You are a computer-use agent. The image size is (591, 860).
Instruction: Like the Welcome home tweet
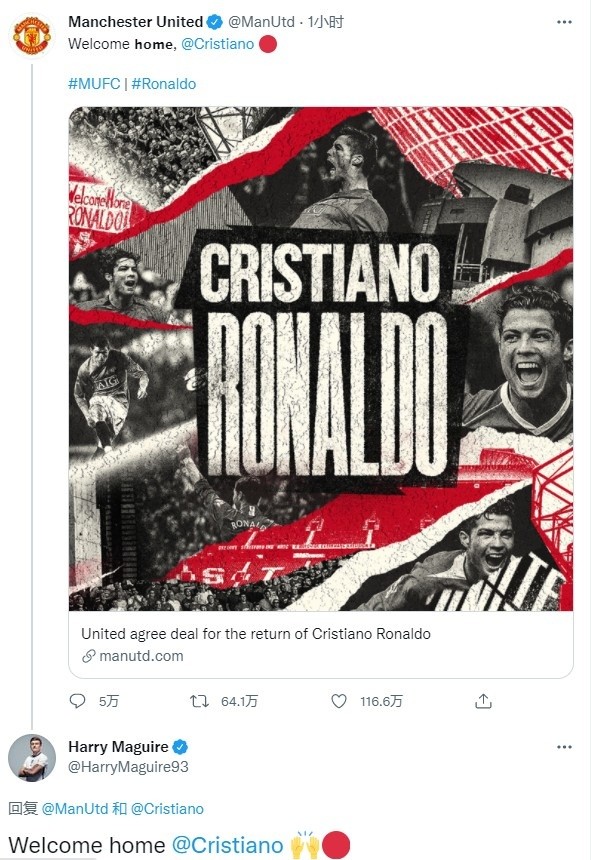(339, 701)
